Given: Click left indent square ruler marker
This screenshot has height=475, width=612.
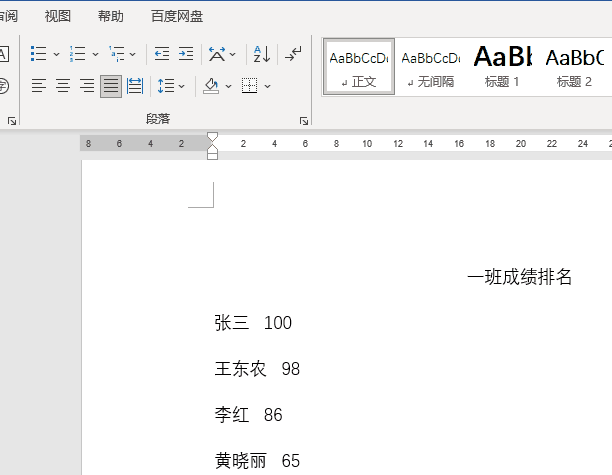Looking at the screenshot, I should click(x=212, y=156).
